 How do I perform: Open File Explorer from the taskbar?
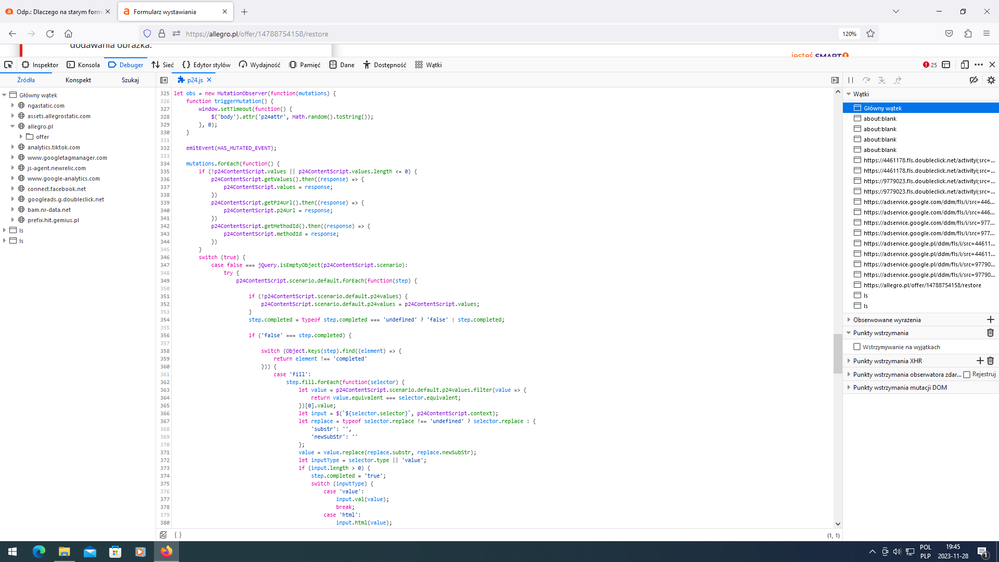coord(64,552)
